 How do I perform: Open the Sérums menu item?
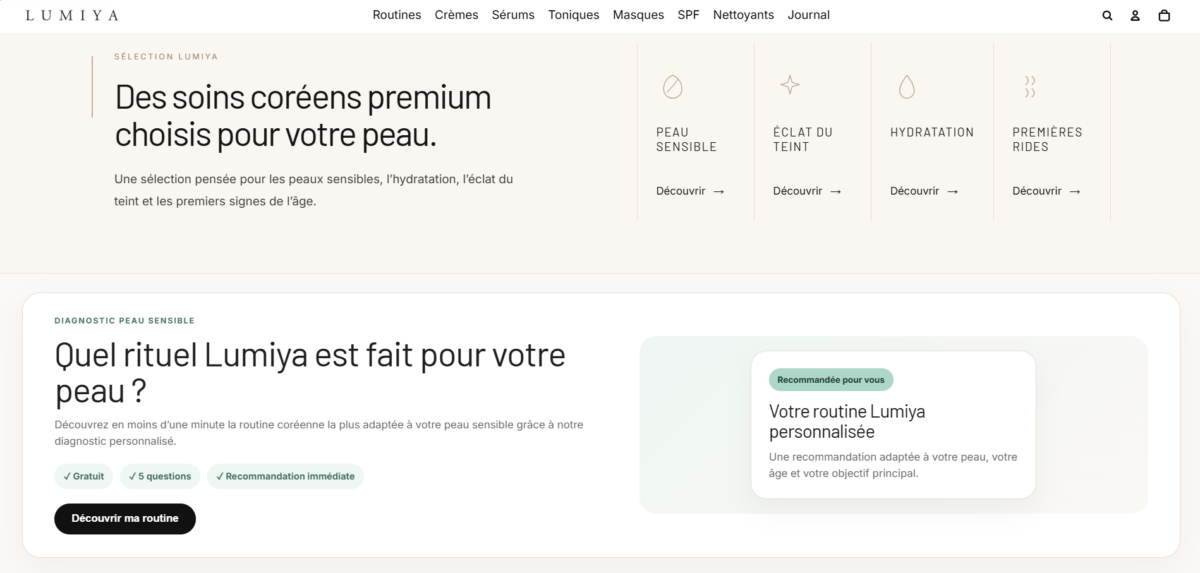(x=513, y=15)
